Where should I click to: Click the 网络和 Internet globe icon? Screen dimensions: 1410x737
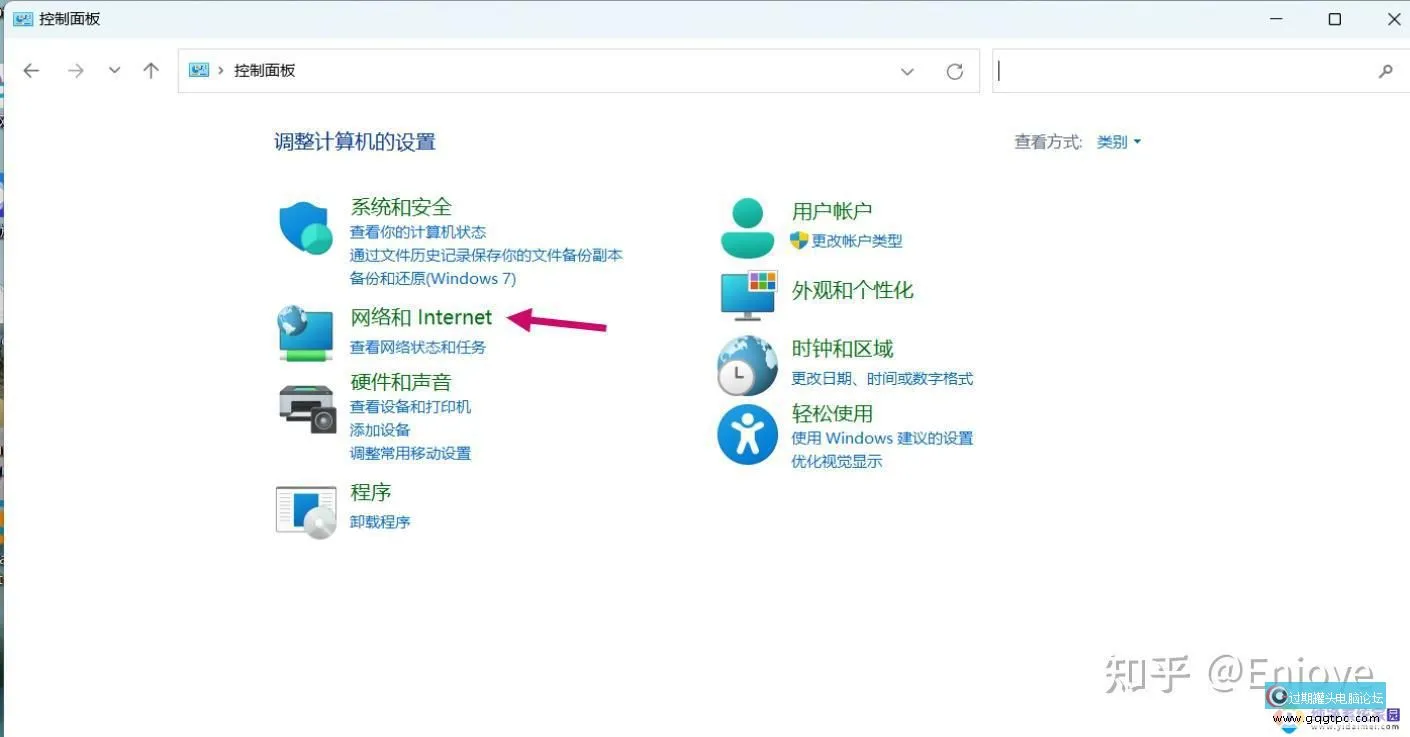click(305, 332)
